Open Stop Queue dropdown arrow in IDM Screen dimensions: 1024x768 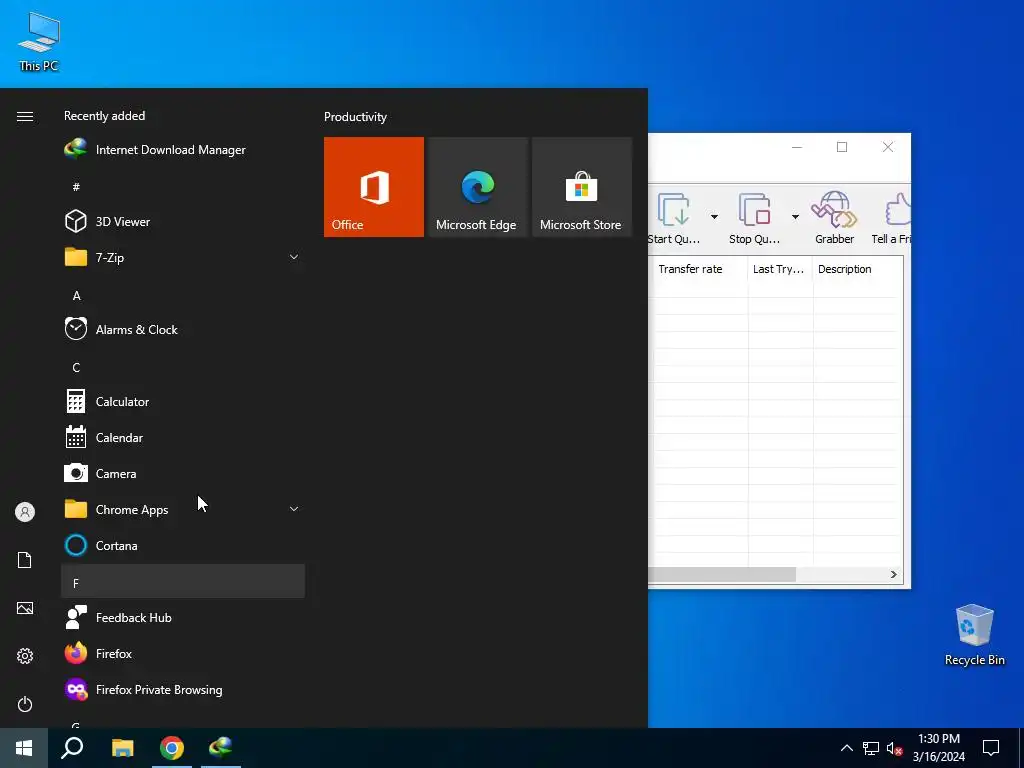[795, 217]
